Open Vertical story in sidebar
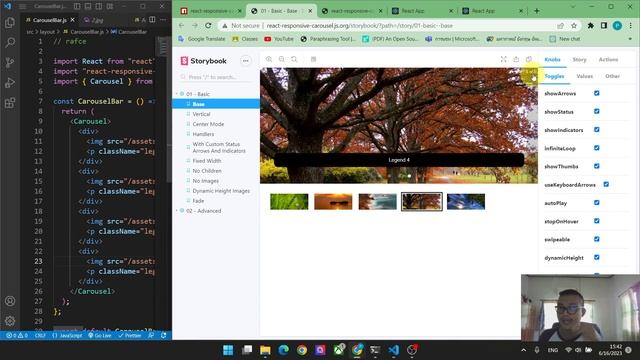The height and width of the screenshot is (360, 640). tap(201, 114)
